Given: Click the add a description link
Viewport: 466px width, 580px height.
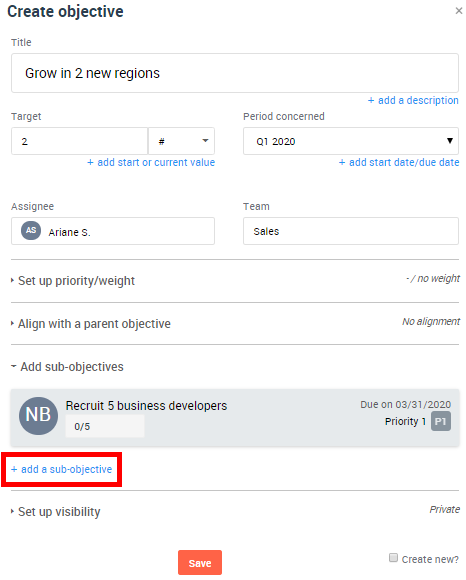Looking at the screenshot, I should click(413, 100).
